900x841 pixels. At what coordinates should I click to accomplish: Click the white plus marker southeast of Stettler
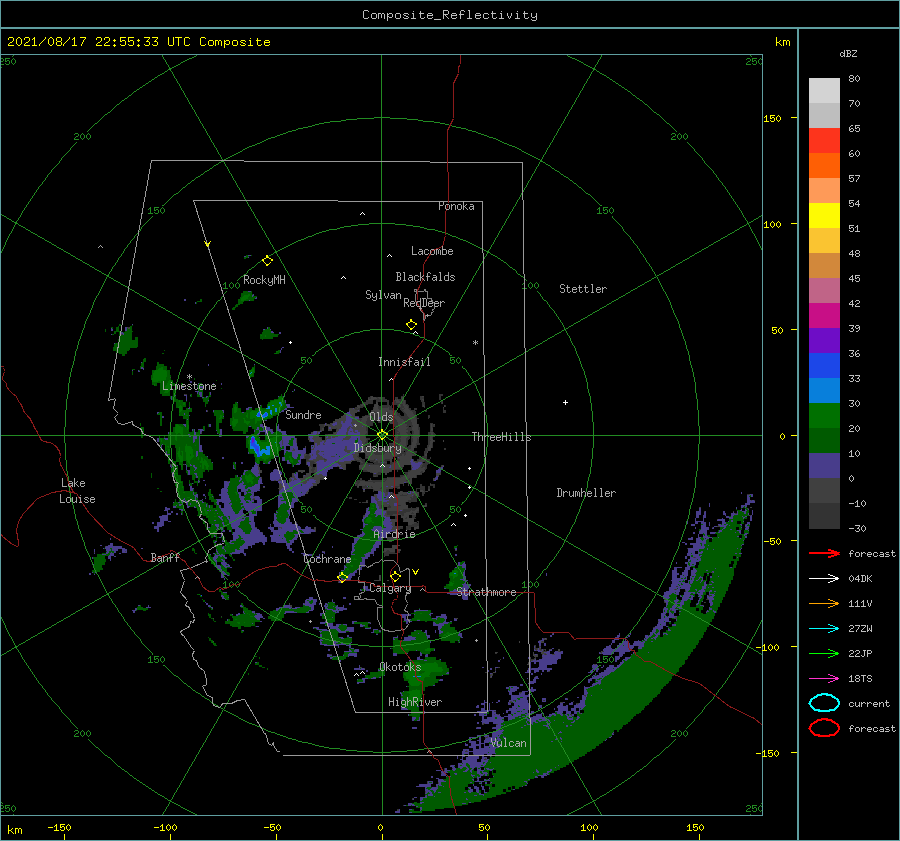(x=565, y=402)
